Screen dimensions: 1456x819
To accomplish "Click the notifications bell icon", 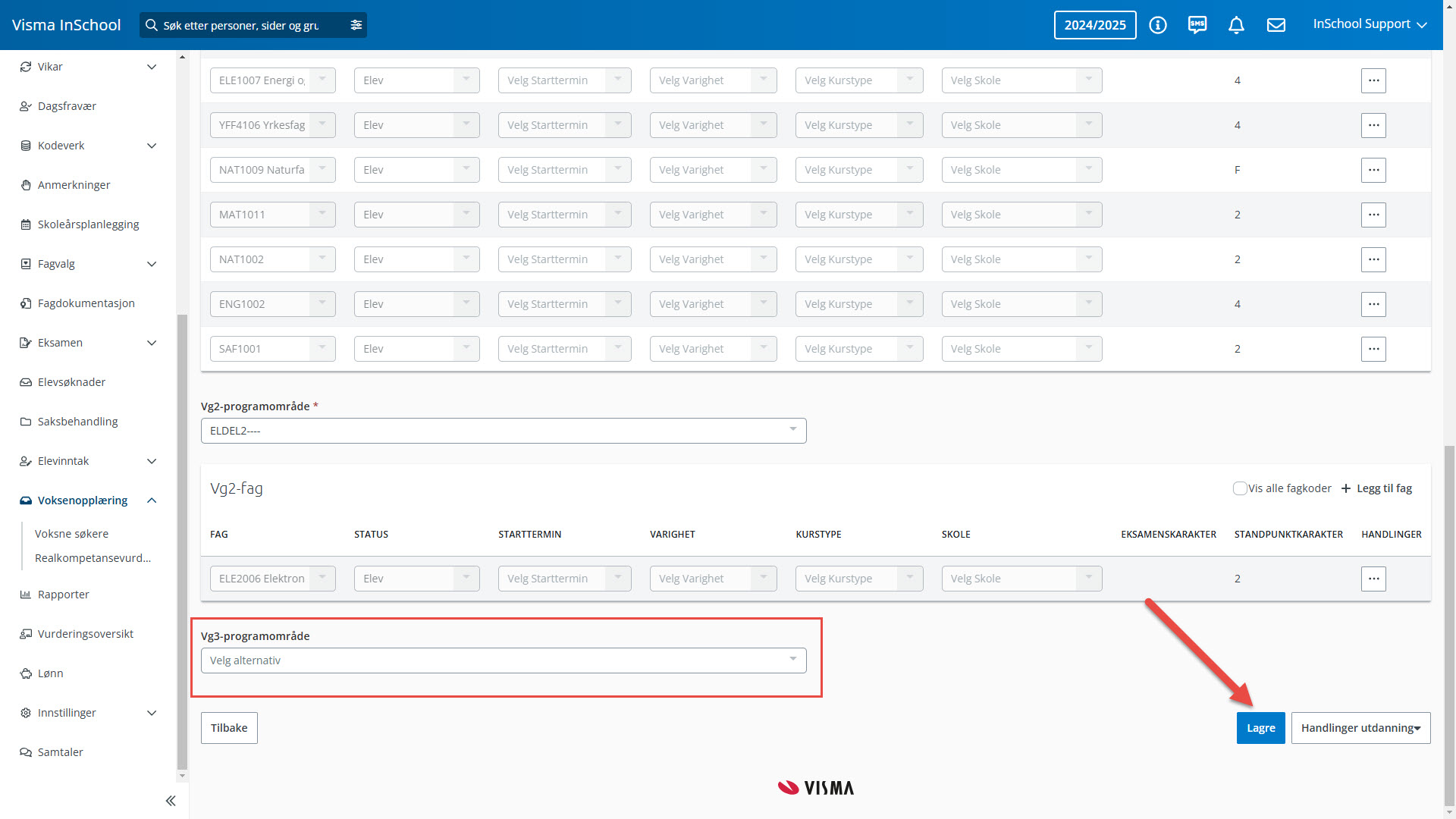I will pos(1236,25).
